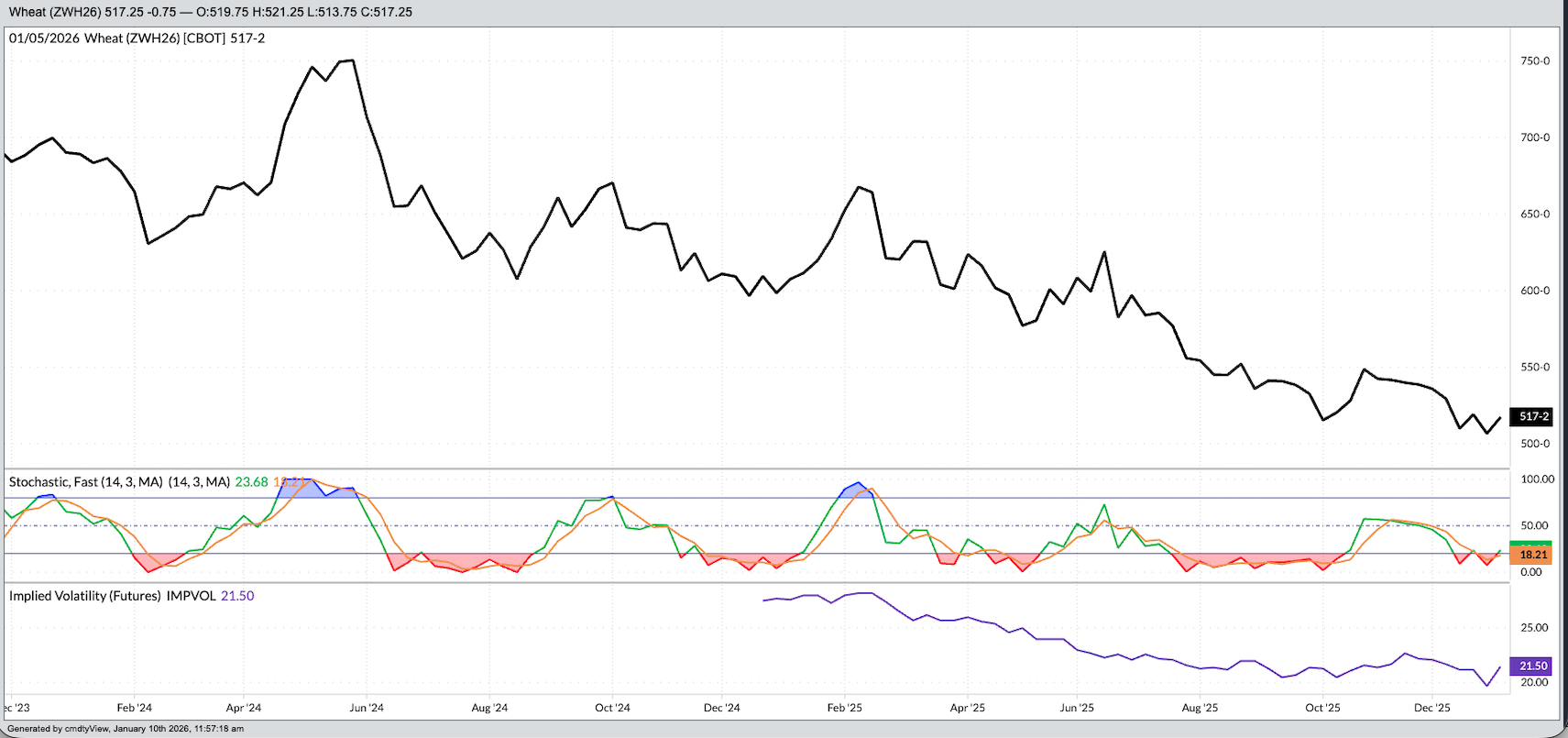
Task: Click the Generated by cmdtyView footer text
Action: (x=126, y=729)
